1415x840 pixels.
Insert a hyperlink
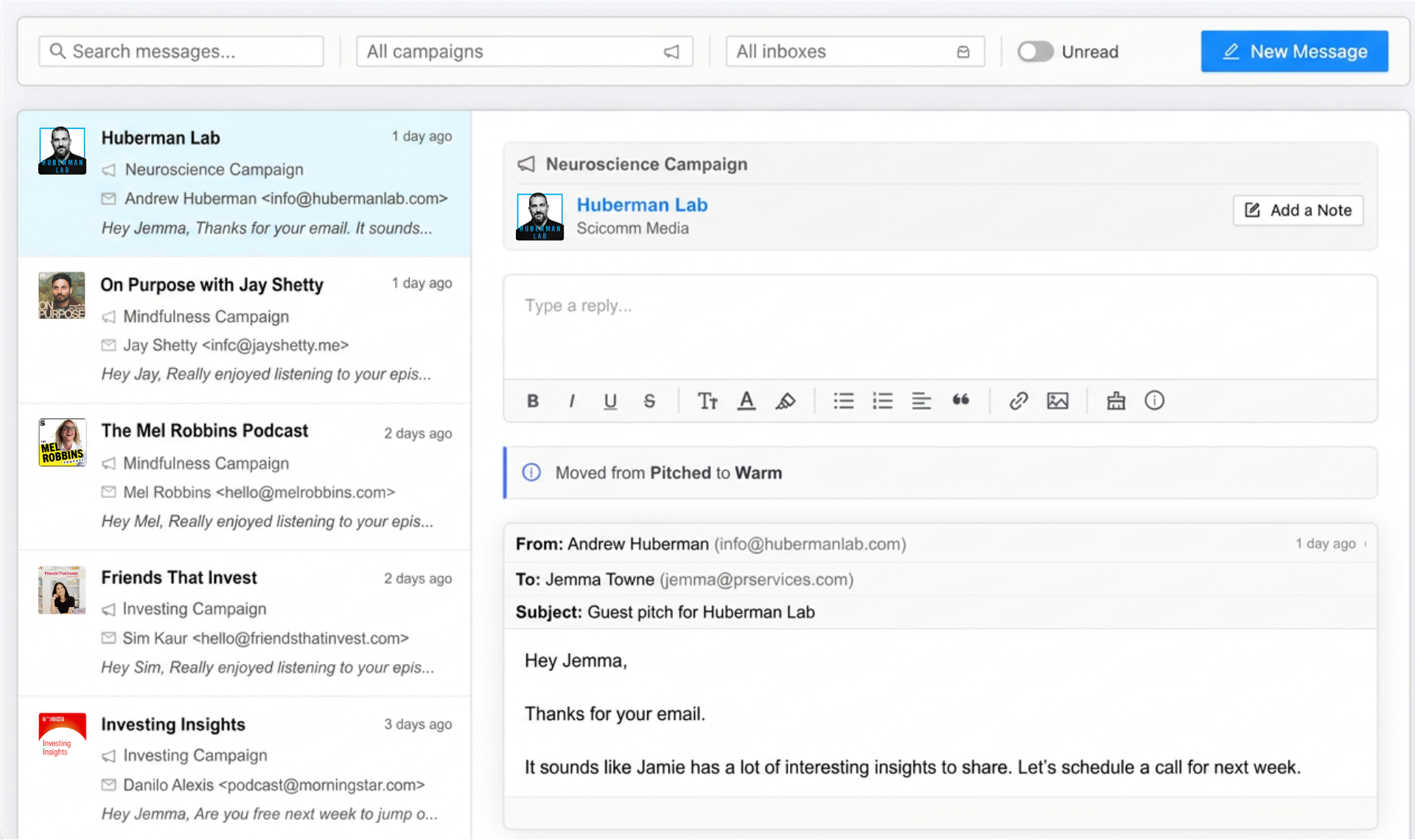pyautogui.click(x=1019, y=401)
